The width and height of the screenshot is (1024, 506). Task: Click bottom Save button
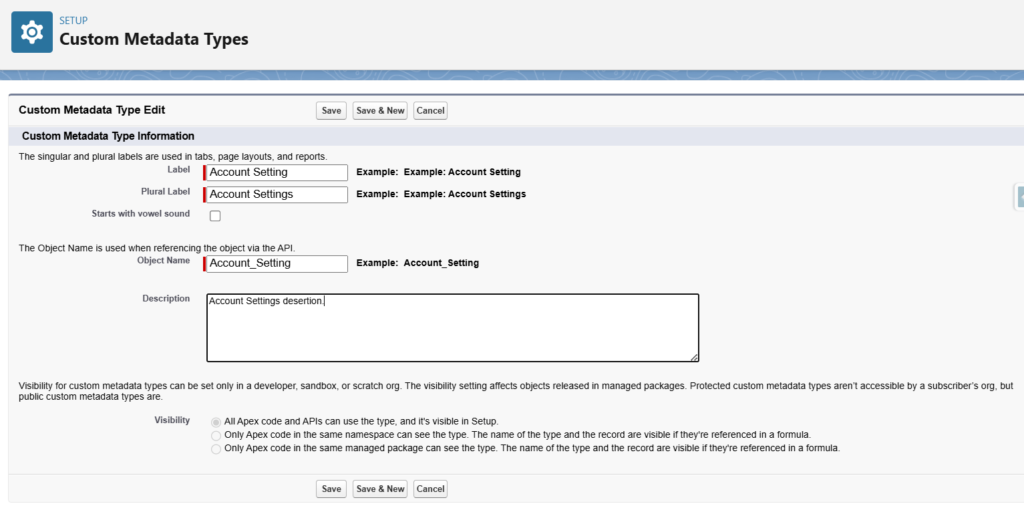331,488
